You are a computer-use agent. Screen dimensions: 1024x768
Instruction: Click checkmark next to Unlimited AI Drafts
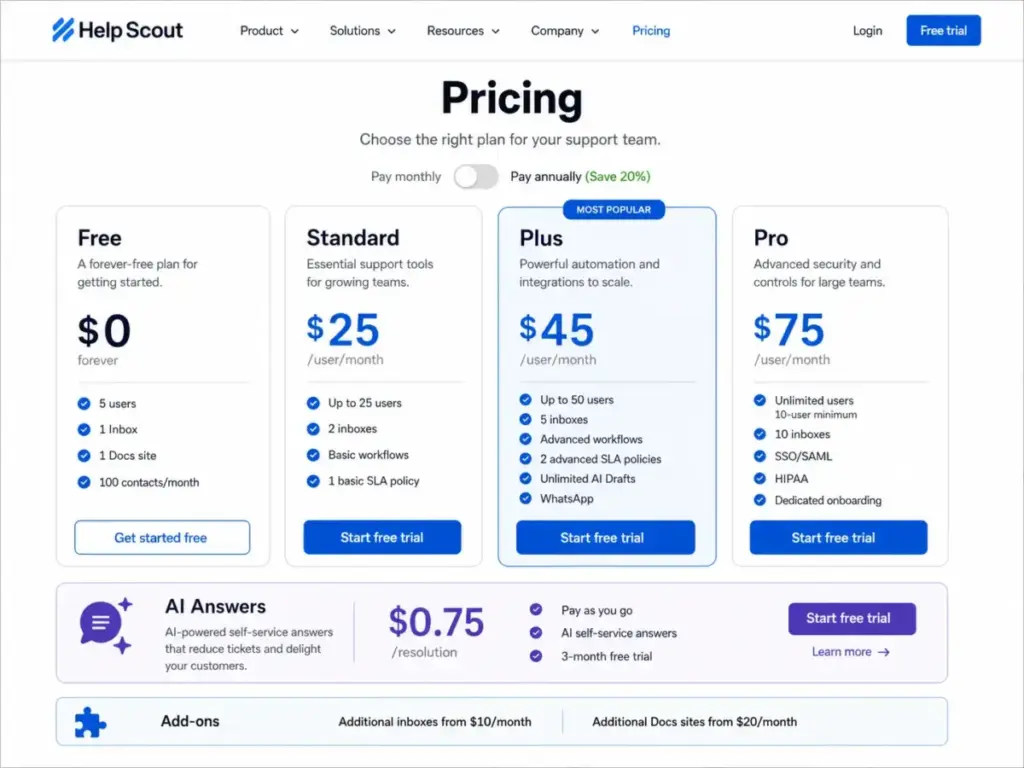(525, 478)
